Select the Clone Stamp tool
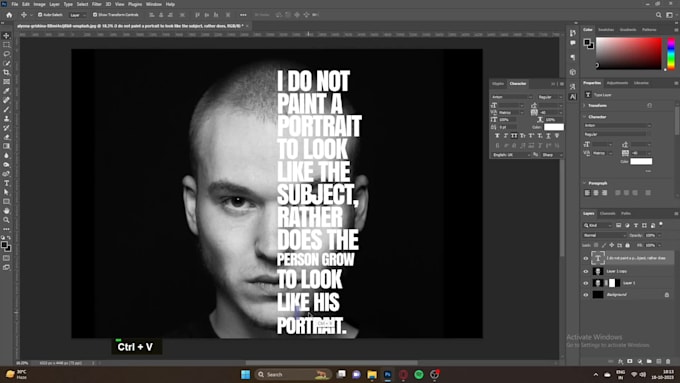 7,118
